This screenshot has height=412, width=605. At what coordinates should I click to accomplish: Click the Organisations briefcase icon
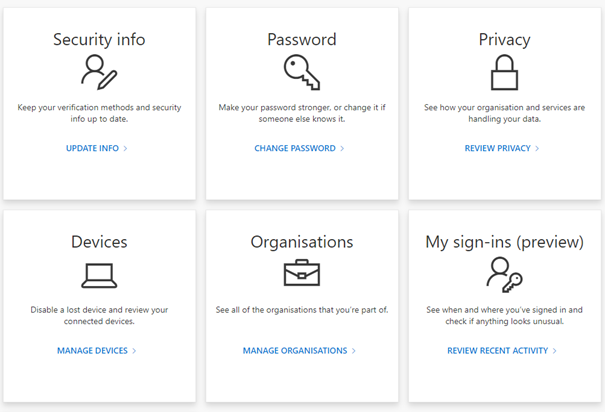coord(301,273)
